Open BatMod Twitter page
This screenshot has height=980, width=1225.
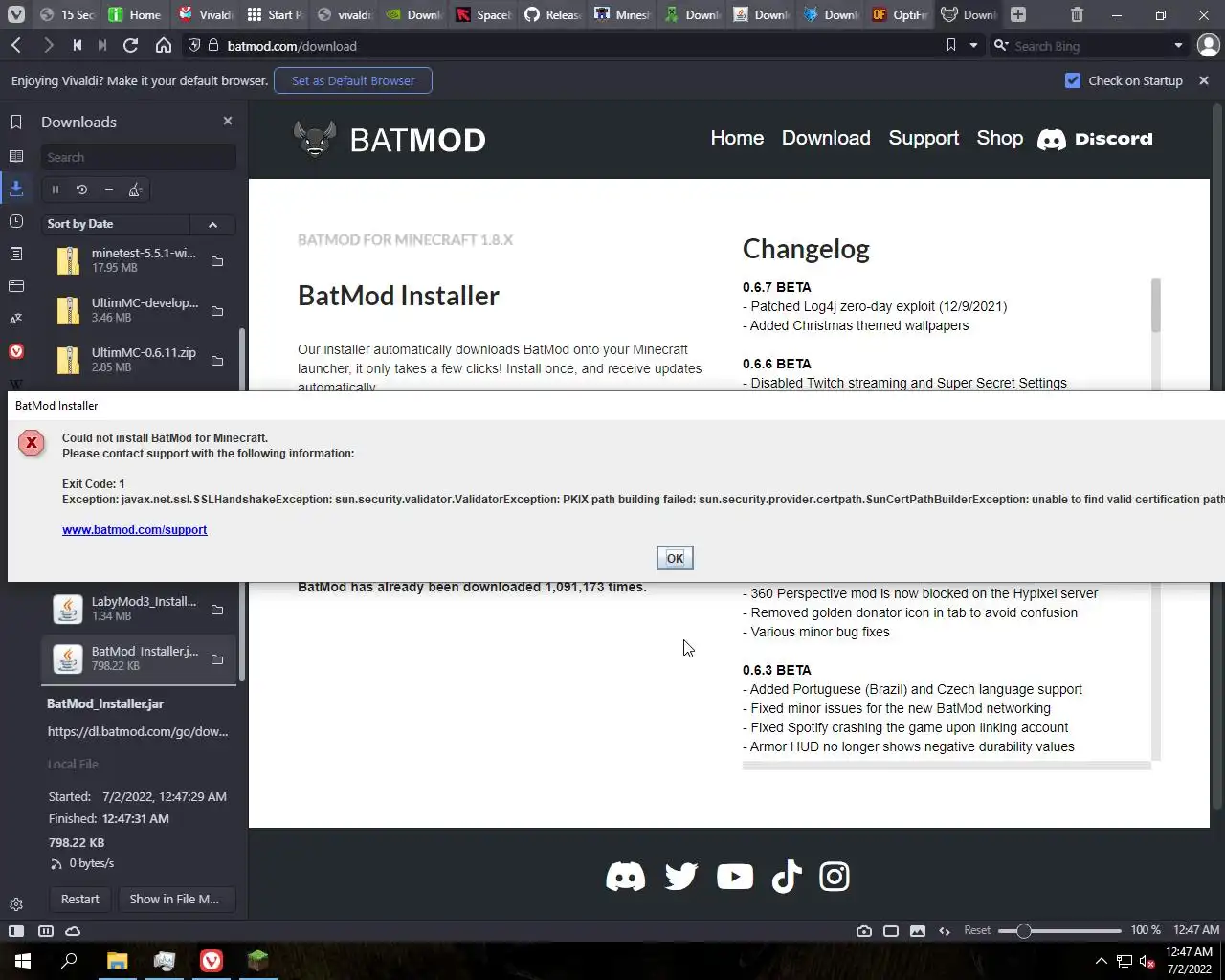681,877
